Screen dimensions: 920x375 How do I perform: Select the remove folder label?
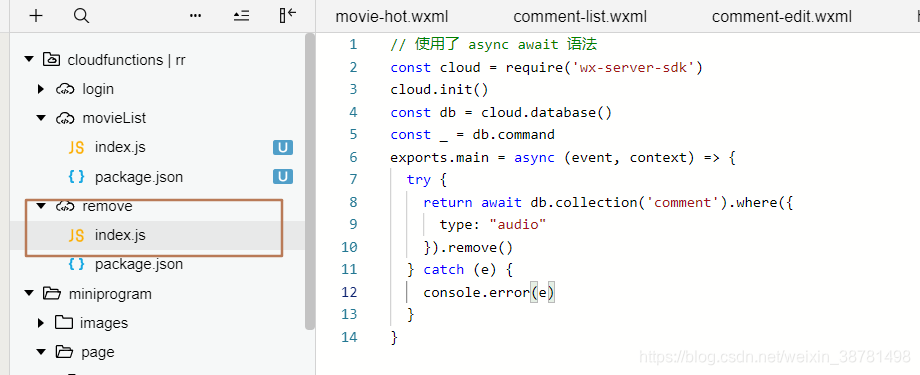coord(107,206)
